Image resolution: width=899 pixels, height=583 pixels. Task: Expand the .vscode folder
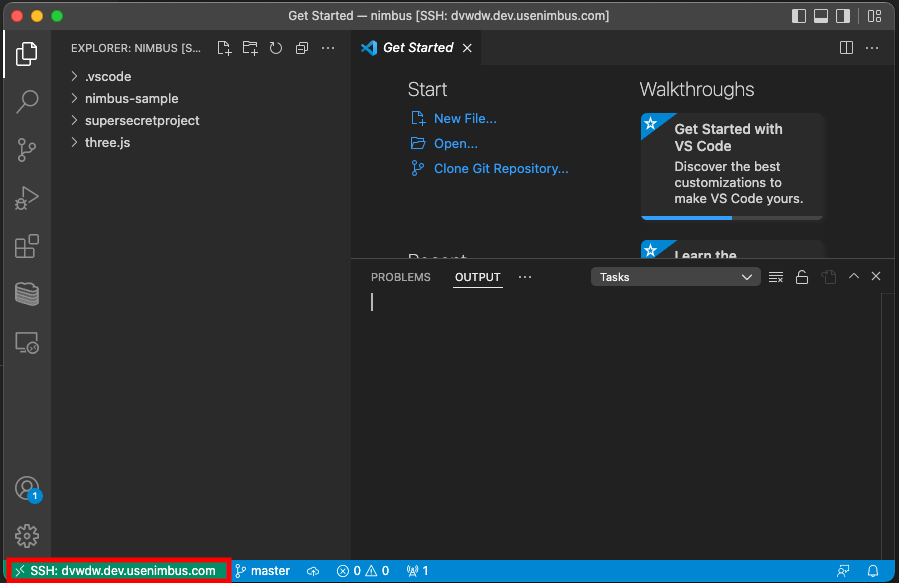pos(201,76)
